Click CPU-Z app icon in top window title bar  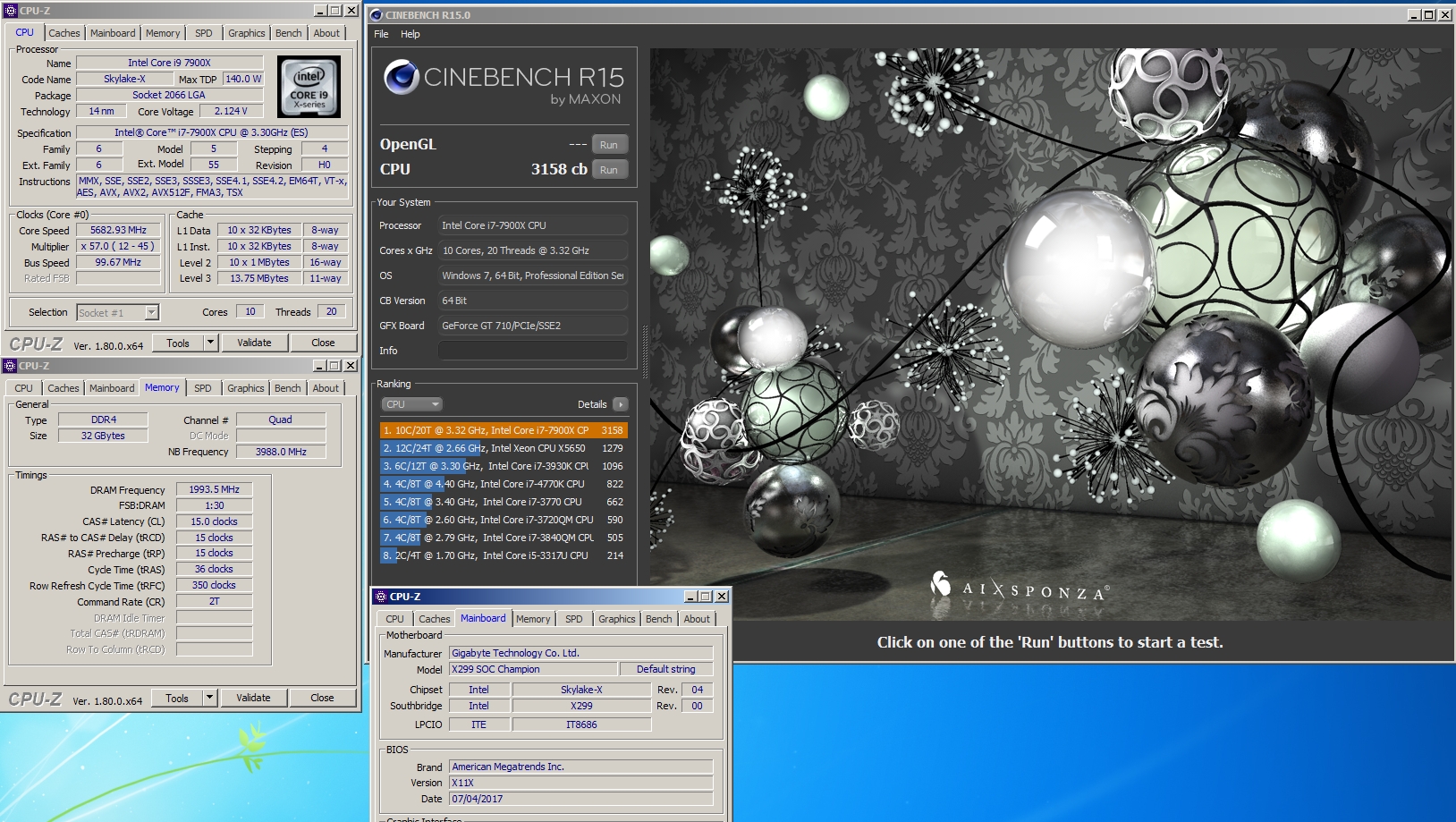(x=11, y=11)
